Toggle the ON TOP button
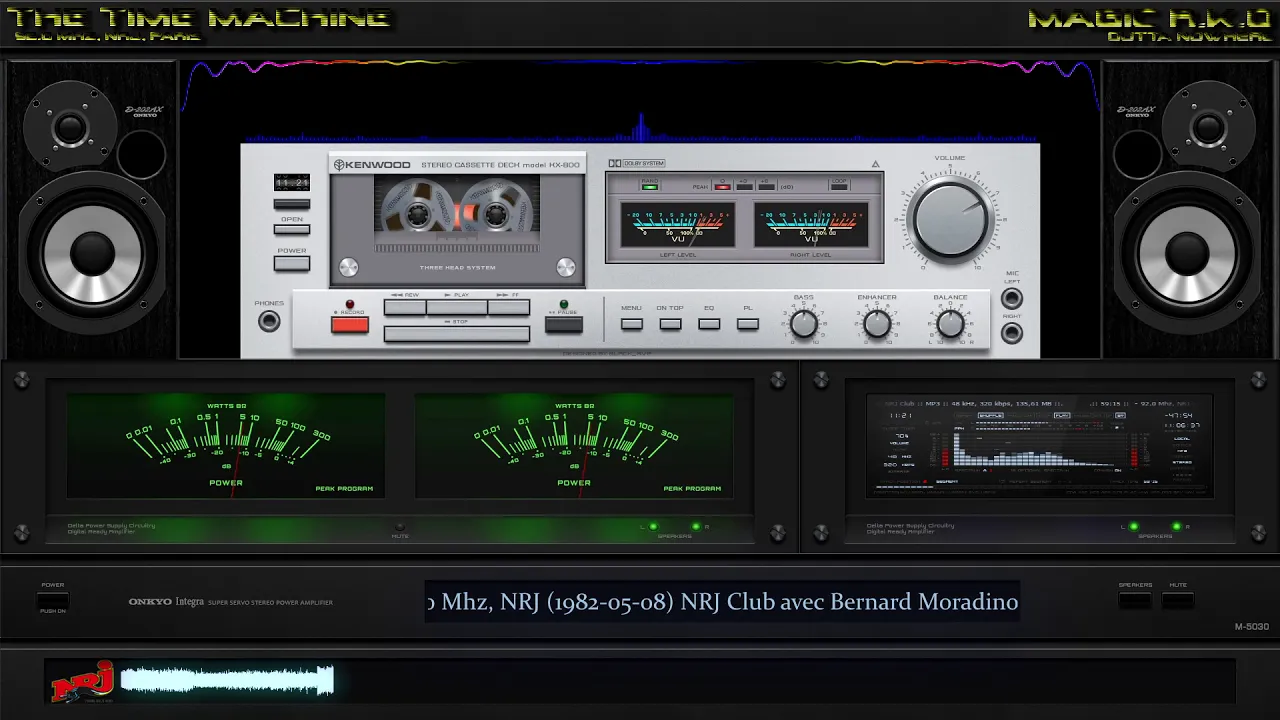Image resolution: width=1280 pixels, height=720 pixels. [670, 324]
